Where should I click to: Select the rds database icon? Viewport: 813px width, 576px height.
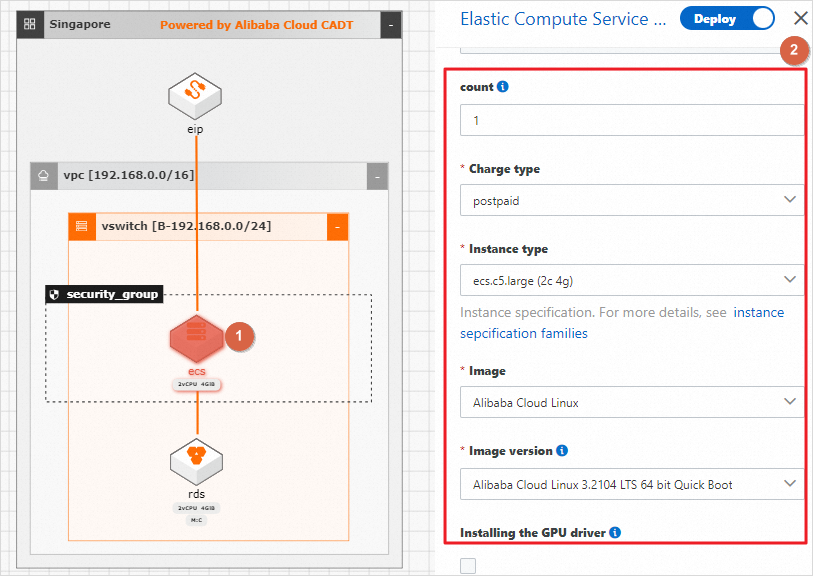click(x=196, y=461)
